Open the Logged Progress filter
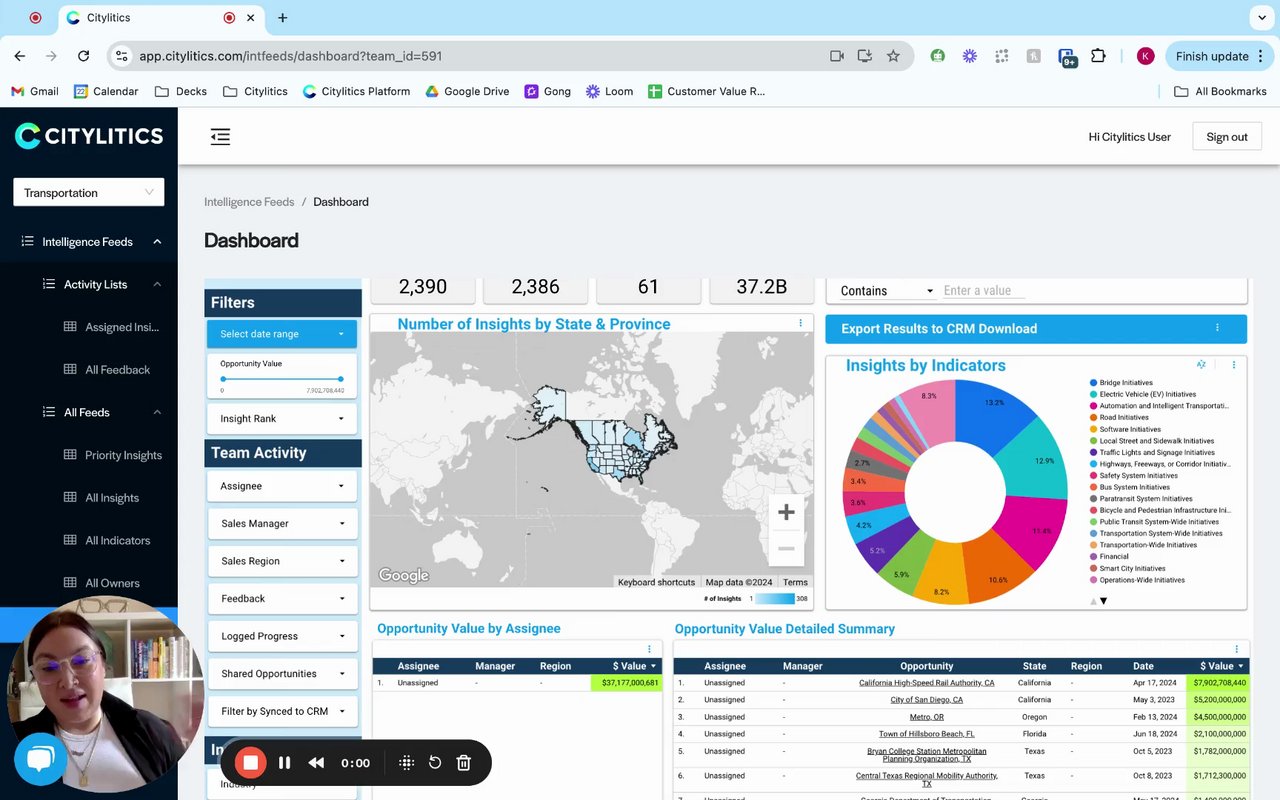This screenshot has height=800, width=1280. tap(282, 636)
